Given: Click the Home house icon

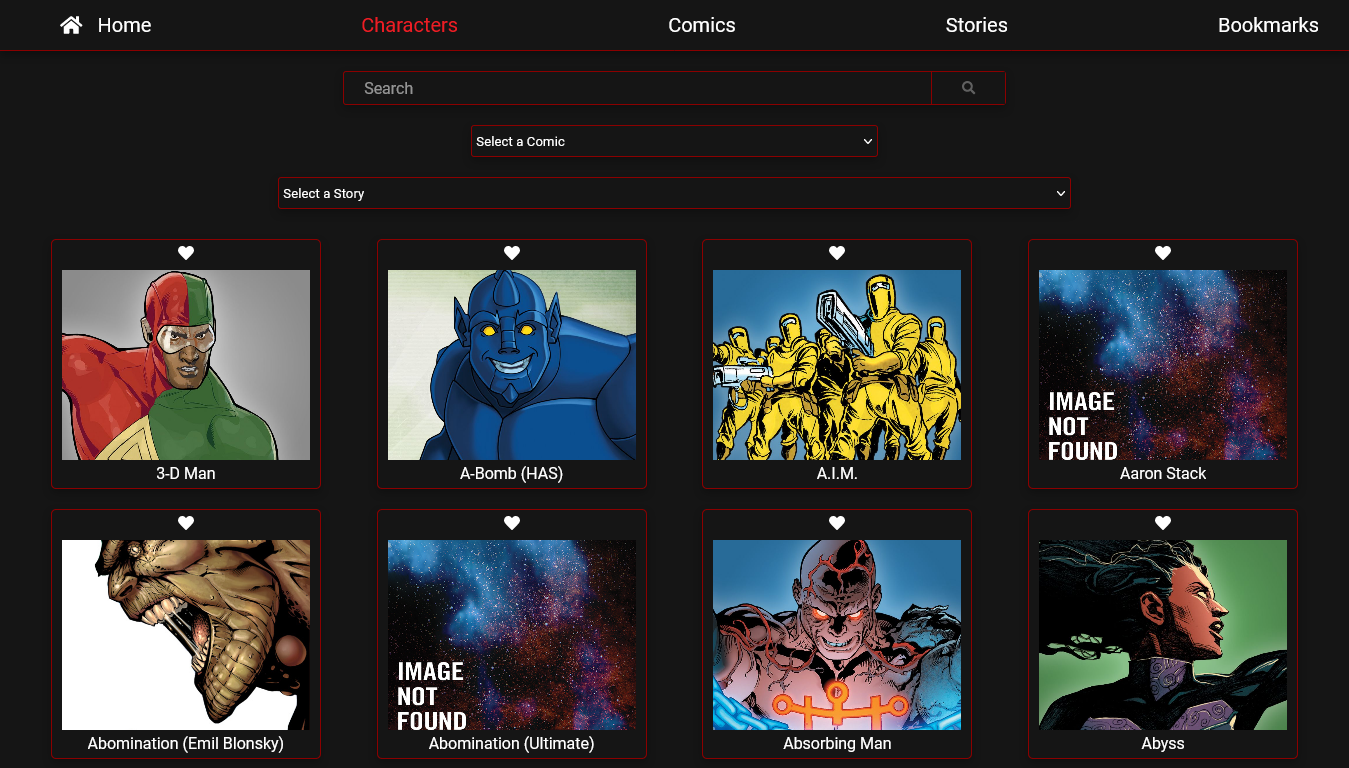Looking at the screenshot, I should point(70,24).
